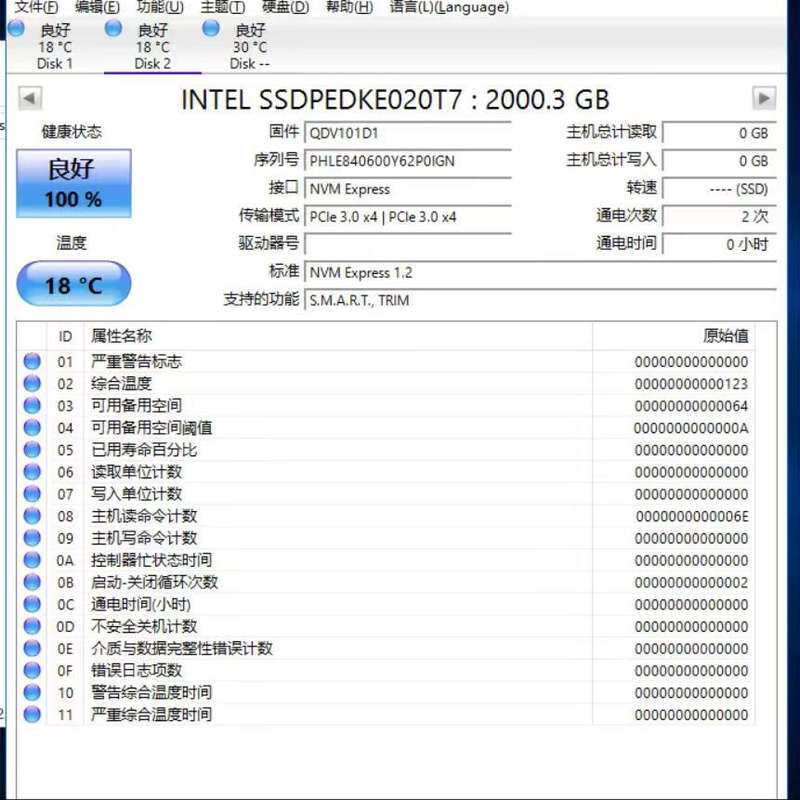This screenshot has height=800, width=800.
Task: Click status icon of 主机读命令计数 row
Action: (32, 516)
